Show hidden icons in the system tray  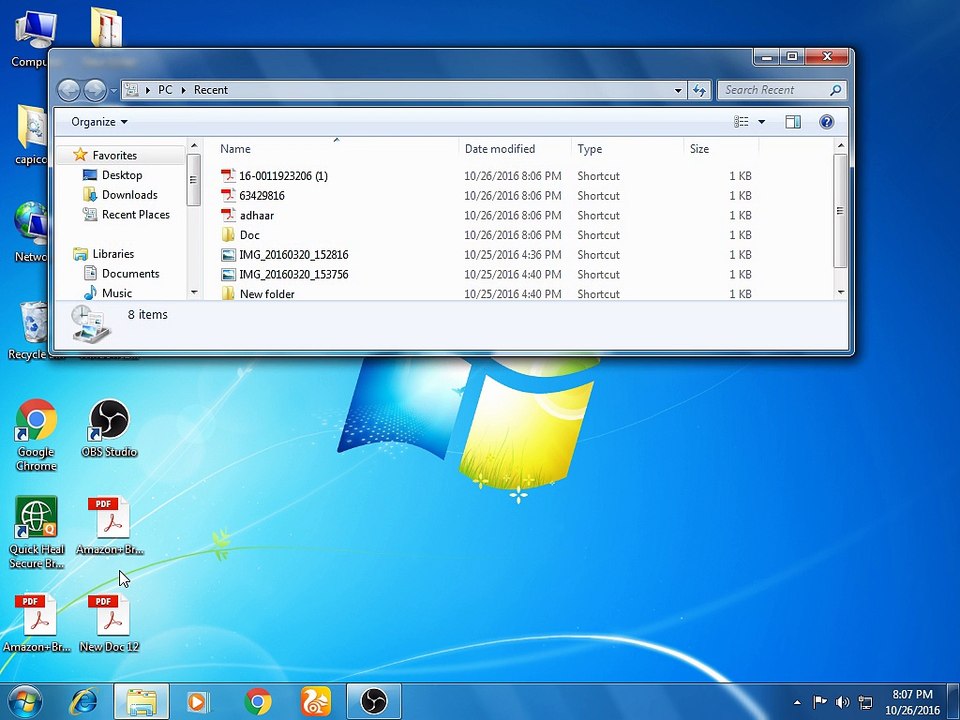coord(797,702)
